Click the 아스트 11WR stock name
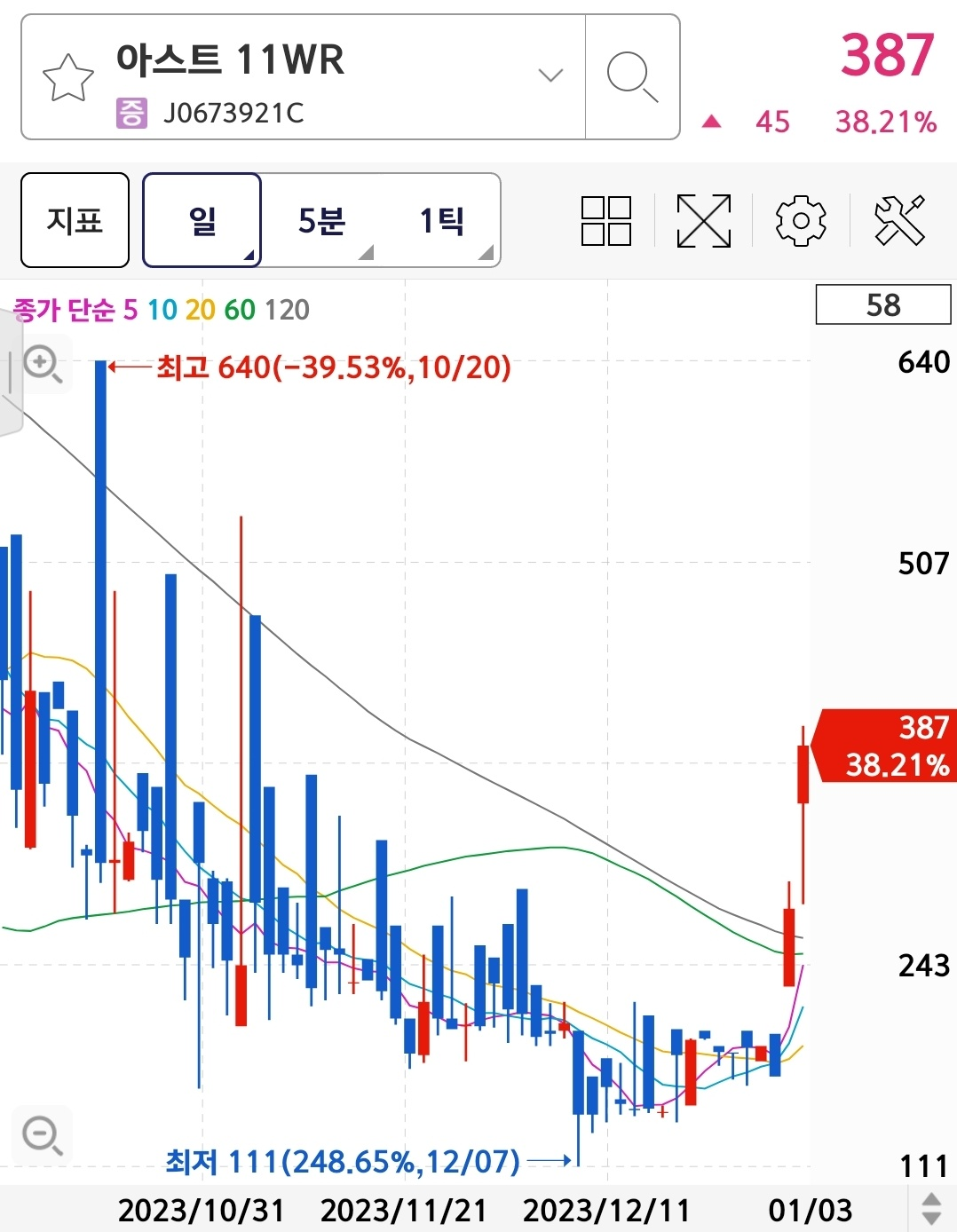The image size is (957, 1232). point(230,59)
